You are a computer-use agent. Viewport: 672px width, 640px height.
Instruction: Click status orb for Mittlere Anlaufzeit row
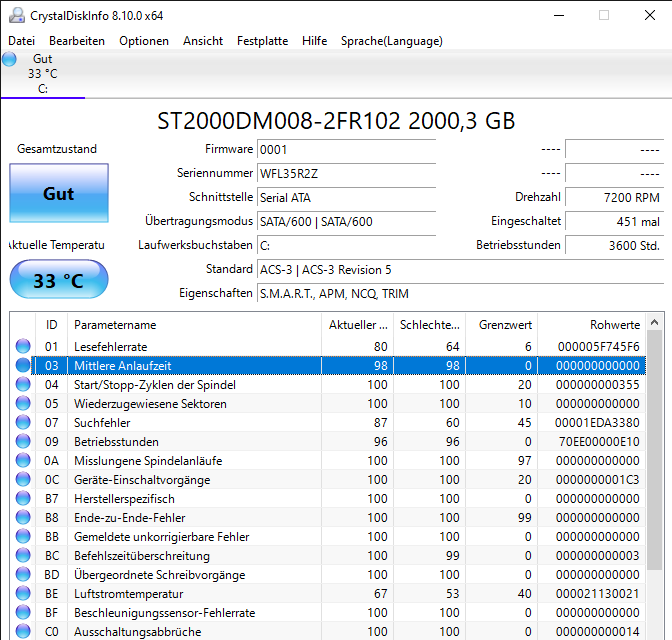click(23, 365)
